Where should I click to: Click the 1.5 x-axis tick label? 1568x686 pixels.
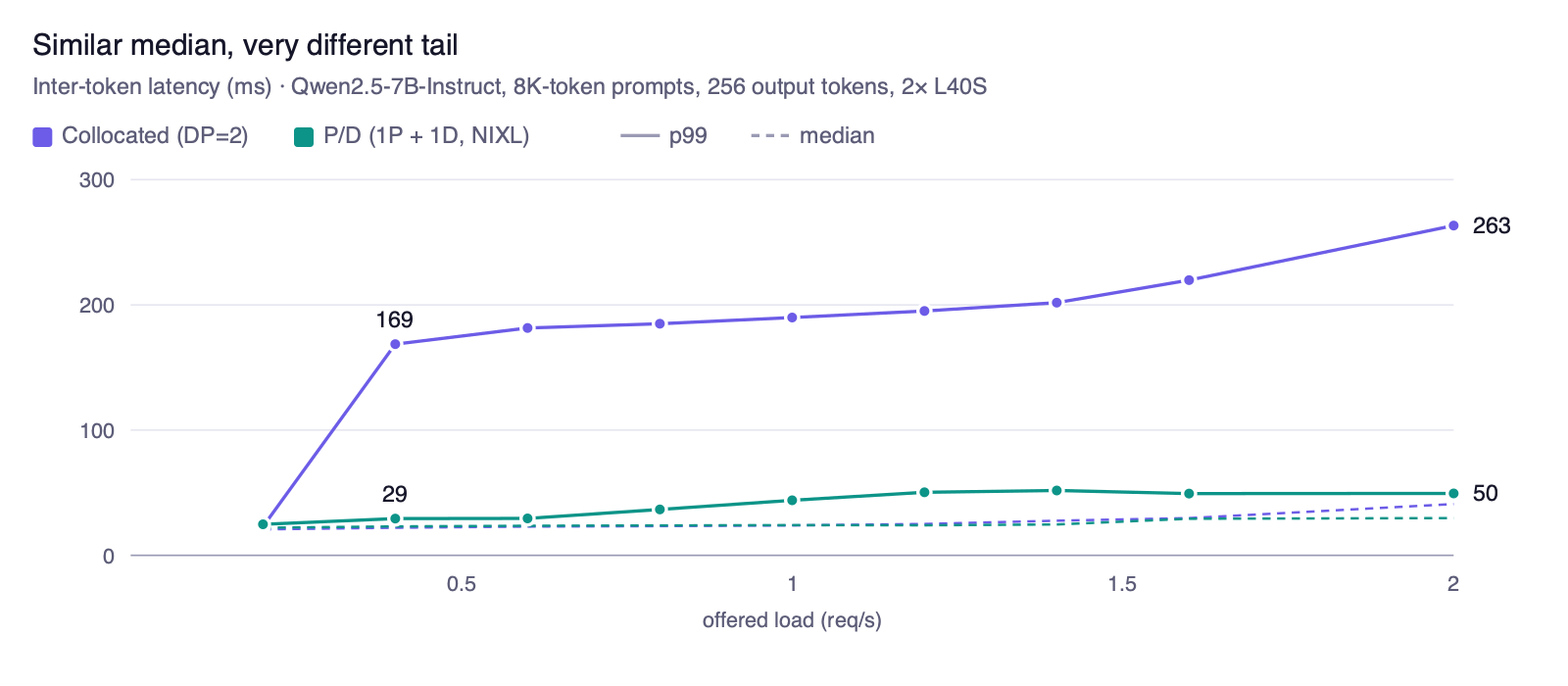pyautogui.click(x=1122, y=584)
